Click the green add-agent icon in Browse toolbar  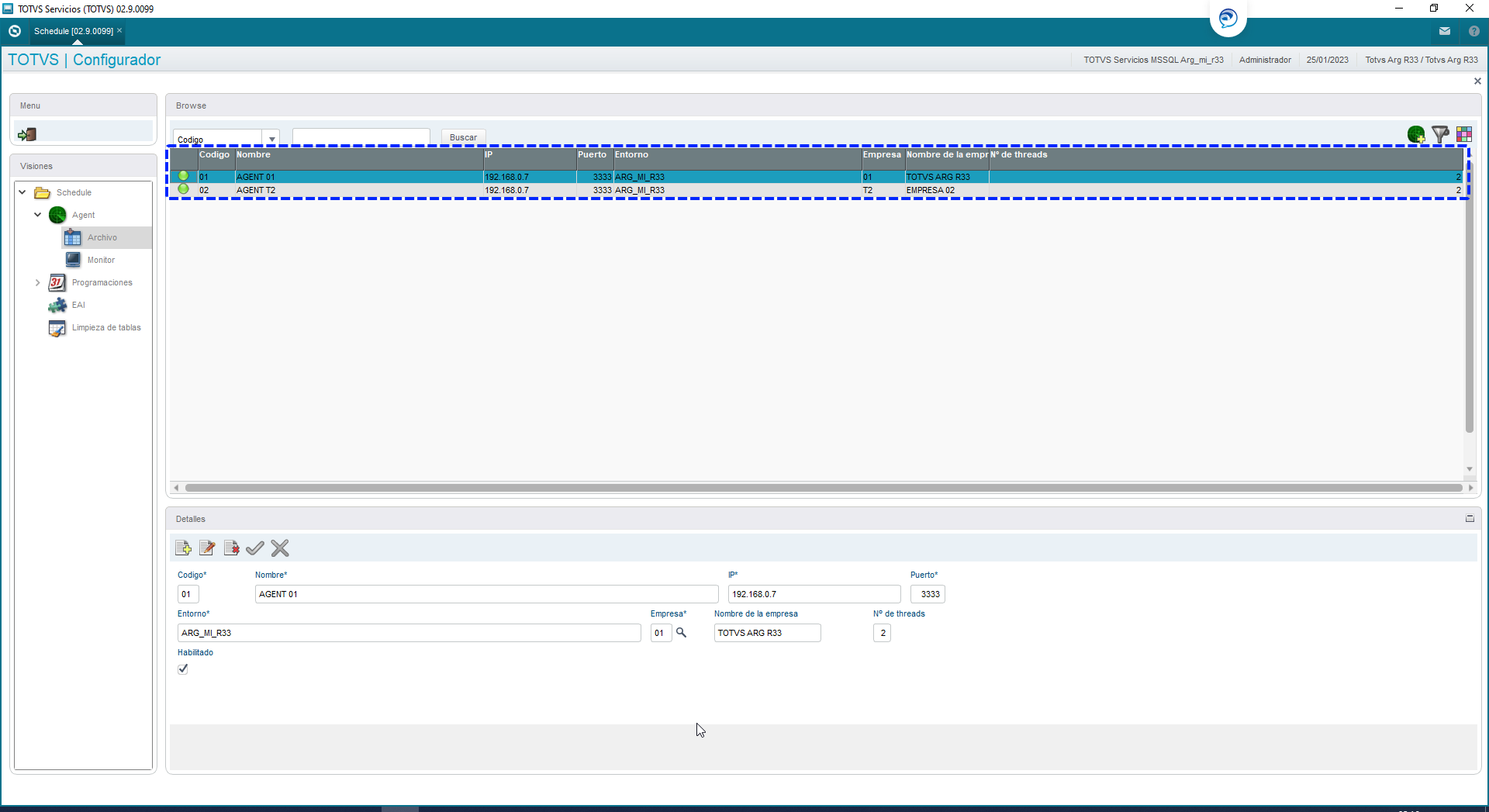(x=1416, y=134)
